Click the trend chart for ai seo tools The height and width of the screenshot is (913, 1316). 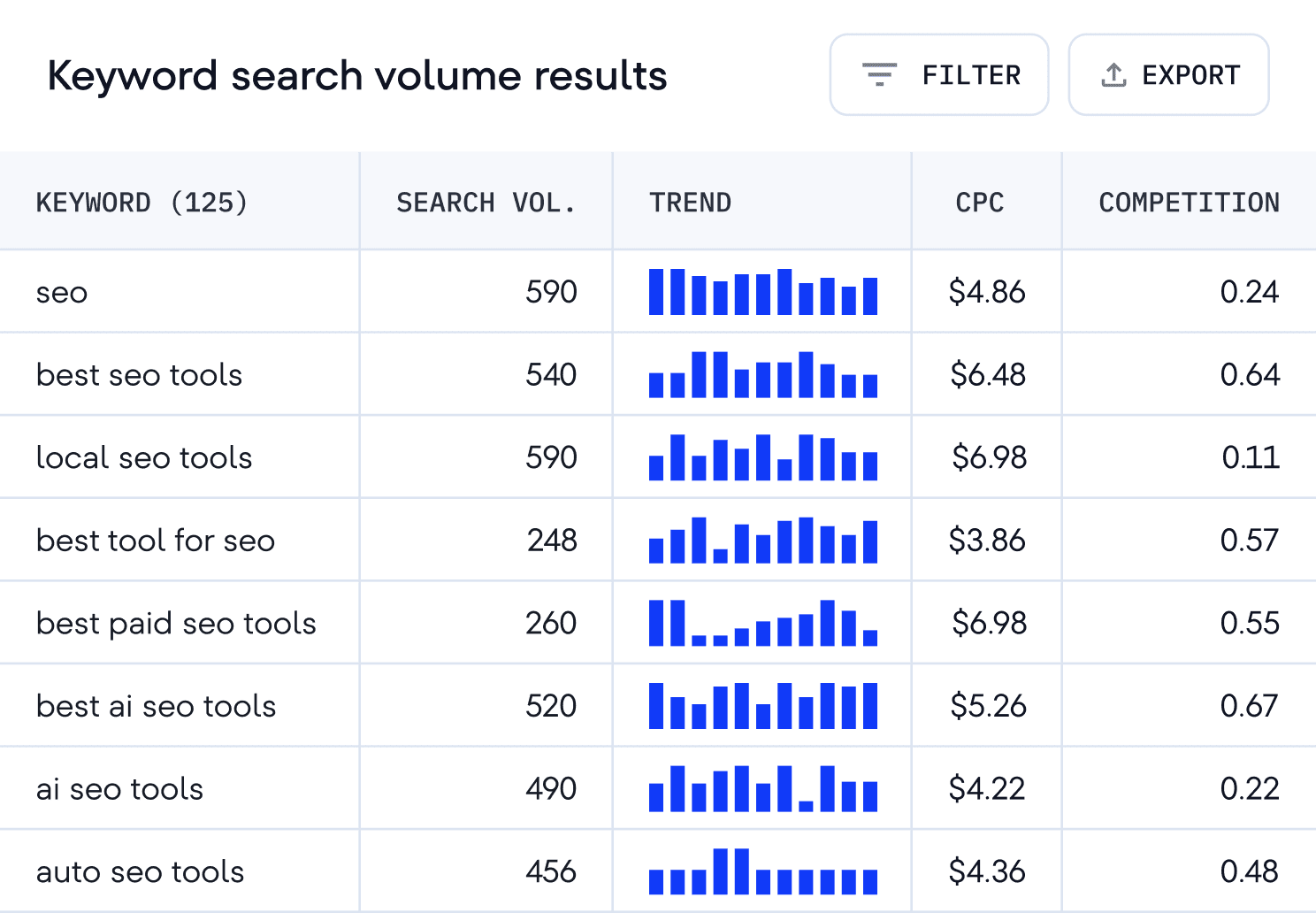(x=762, y=789)
